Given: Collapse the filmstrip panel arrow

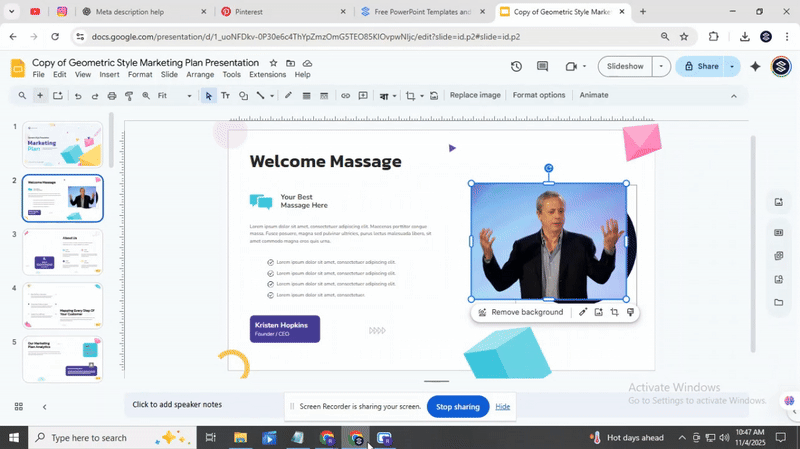Looking at the screenshot, I should (44, 406).
